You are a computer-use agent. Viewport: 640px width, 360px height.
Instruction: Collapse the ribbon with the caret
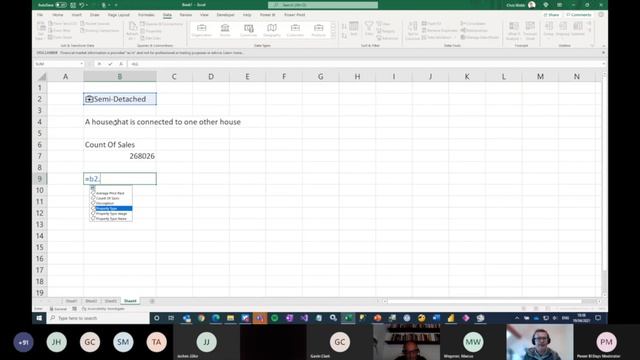coord(604,46)
